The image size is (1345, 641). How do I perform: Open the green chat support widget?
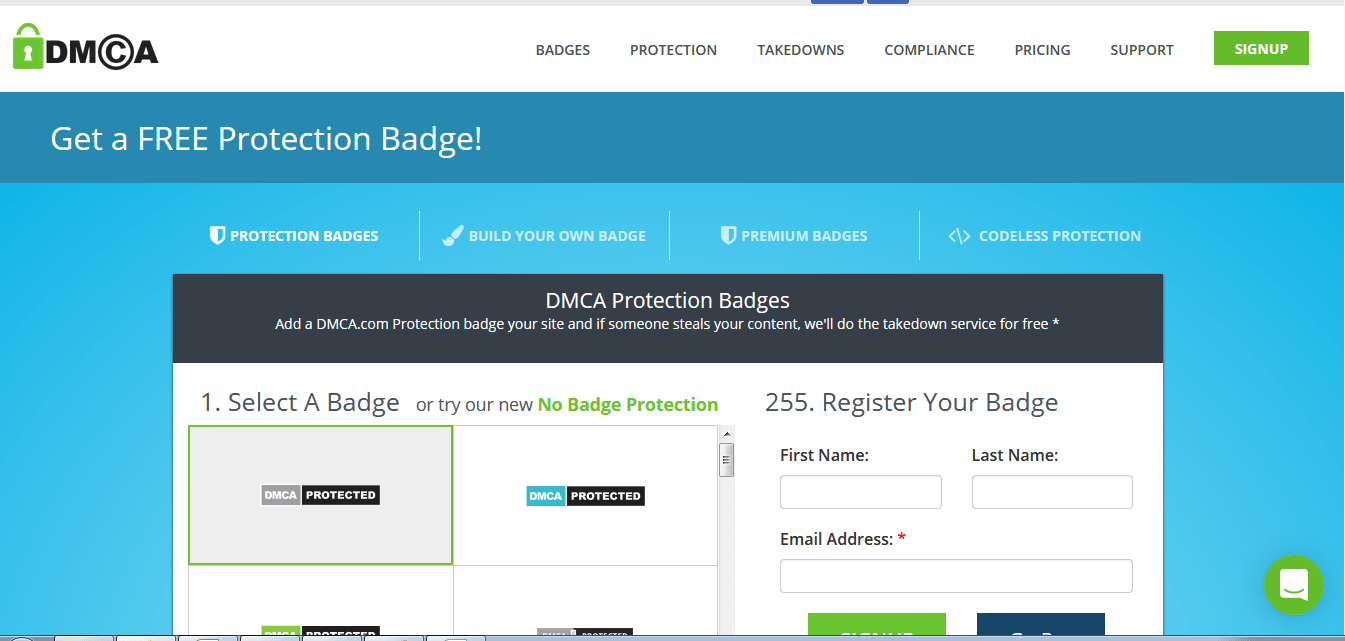click(1294, 585)
